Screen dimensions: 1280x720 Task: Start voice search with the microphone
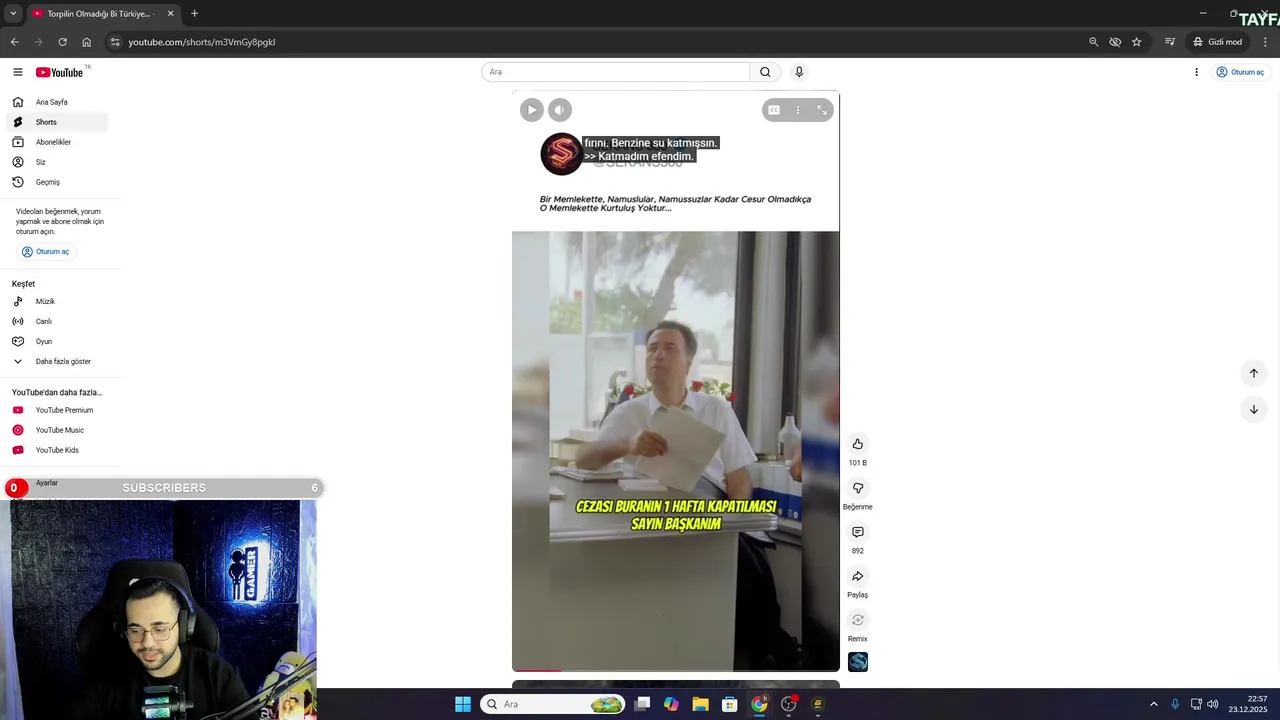coord(799,72)
